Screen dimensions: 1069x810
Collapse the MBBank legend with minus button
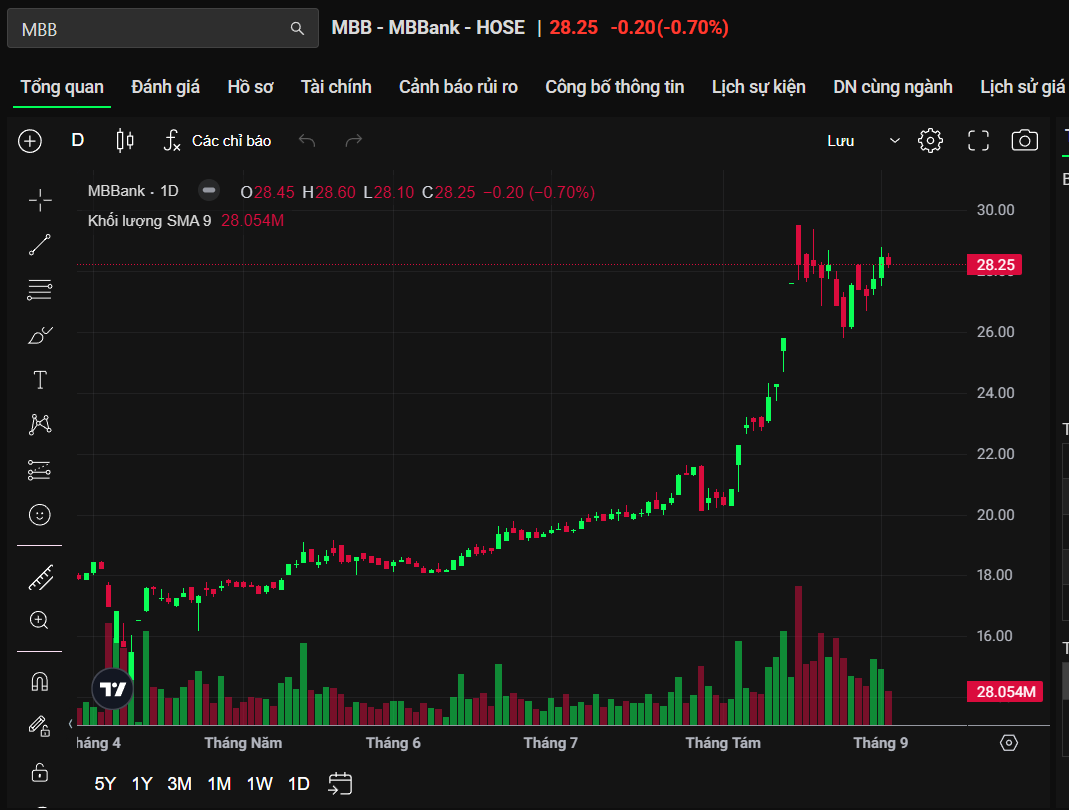209,190
